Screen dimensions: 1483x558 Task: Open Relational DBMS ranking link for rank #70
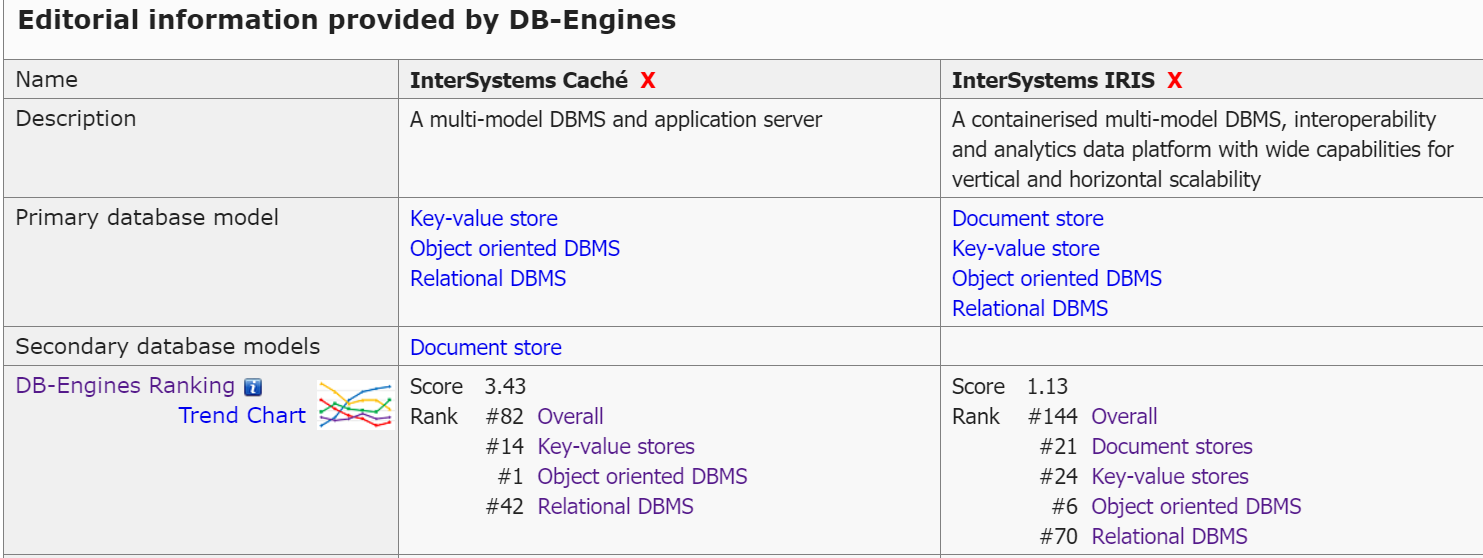click(x=1170, y=537)
